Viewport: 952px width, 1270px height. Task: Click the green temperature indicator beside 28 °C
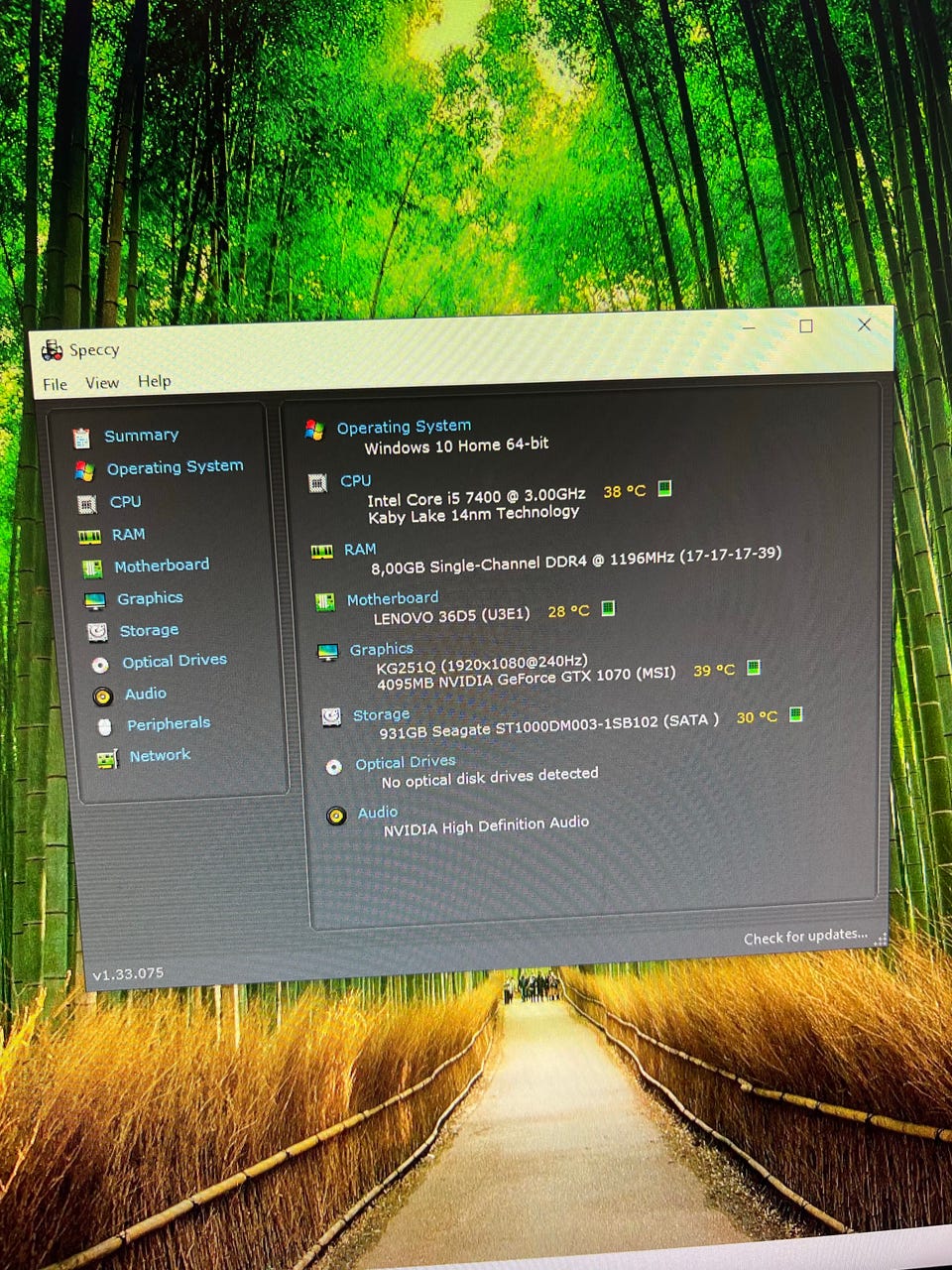click(608, 608)
